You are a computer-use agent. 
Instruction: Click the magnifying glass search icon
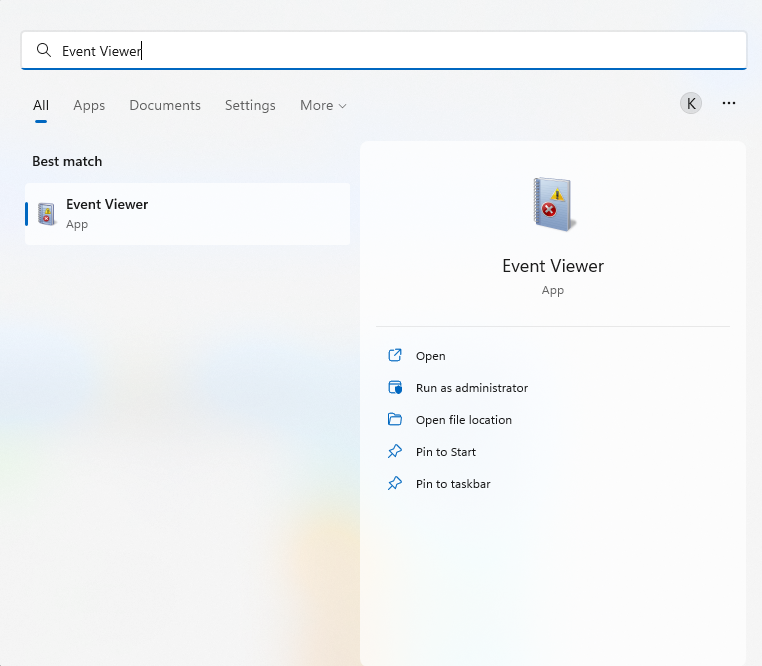pyautogui.click(x=43, y=50)
